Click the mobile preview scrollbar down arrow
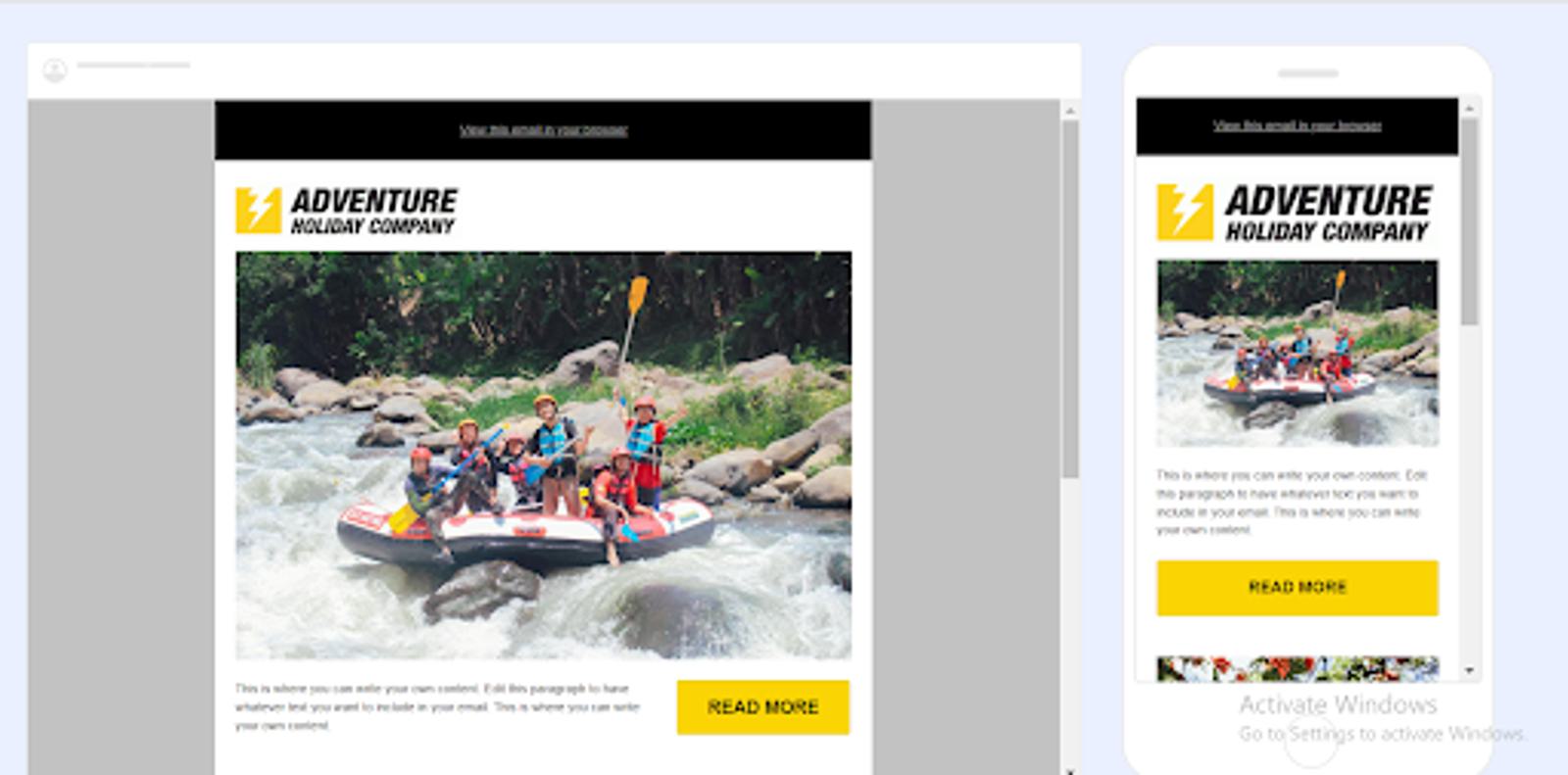The image size is (1568, 775). 1469,671
